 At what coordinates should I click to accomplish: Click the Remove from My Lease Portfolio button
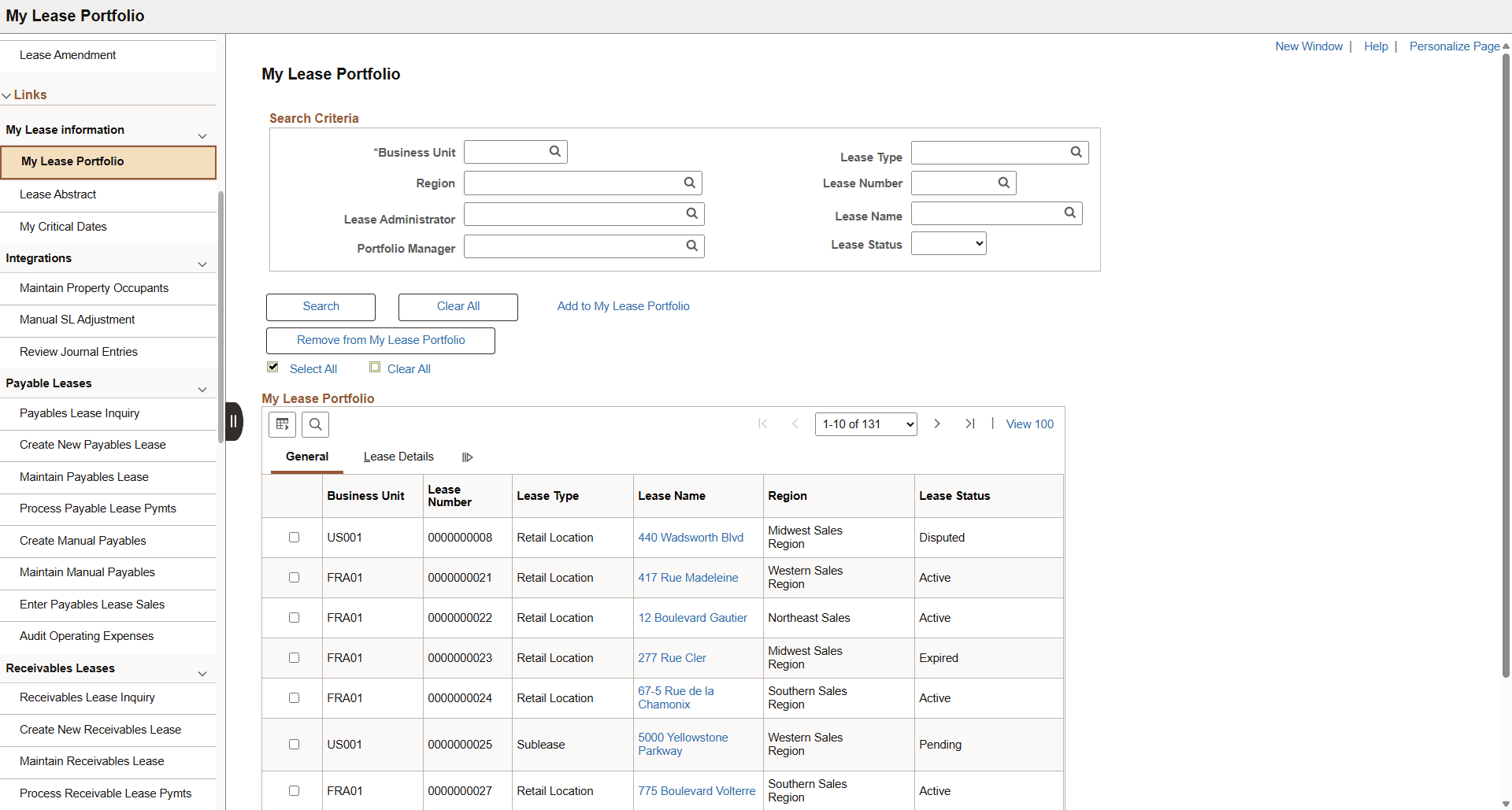(x=380, y=340)
